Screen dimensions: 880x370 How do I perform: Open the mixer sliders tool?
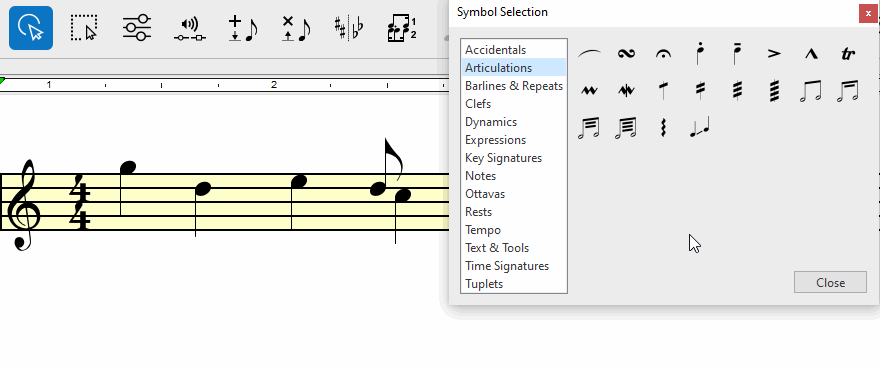(x=137, y=28)
